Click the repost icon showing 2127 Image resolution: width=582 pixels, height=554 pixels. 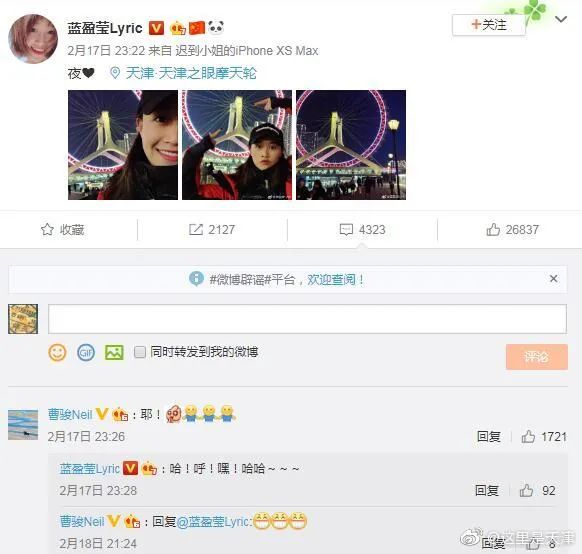coord(196,230)
